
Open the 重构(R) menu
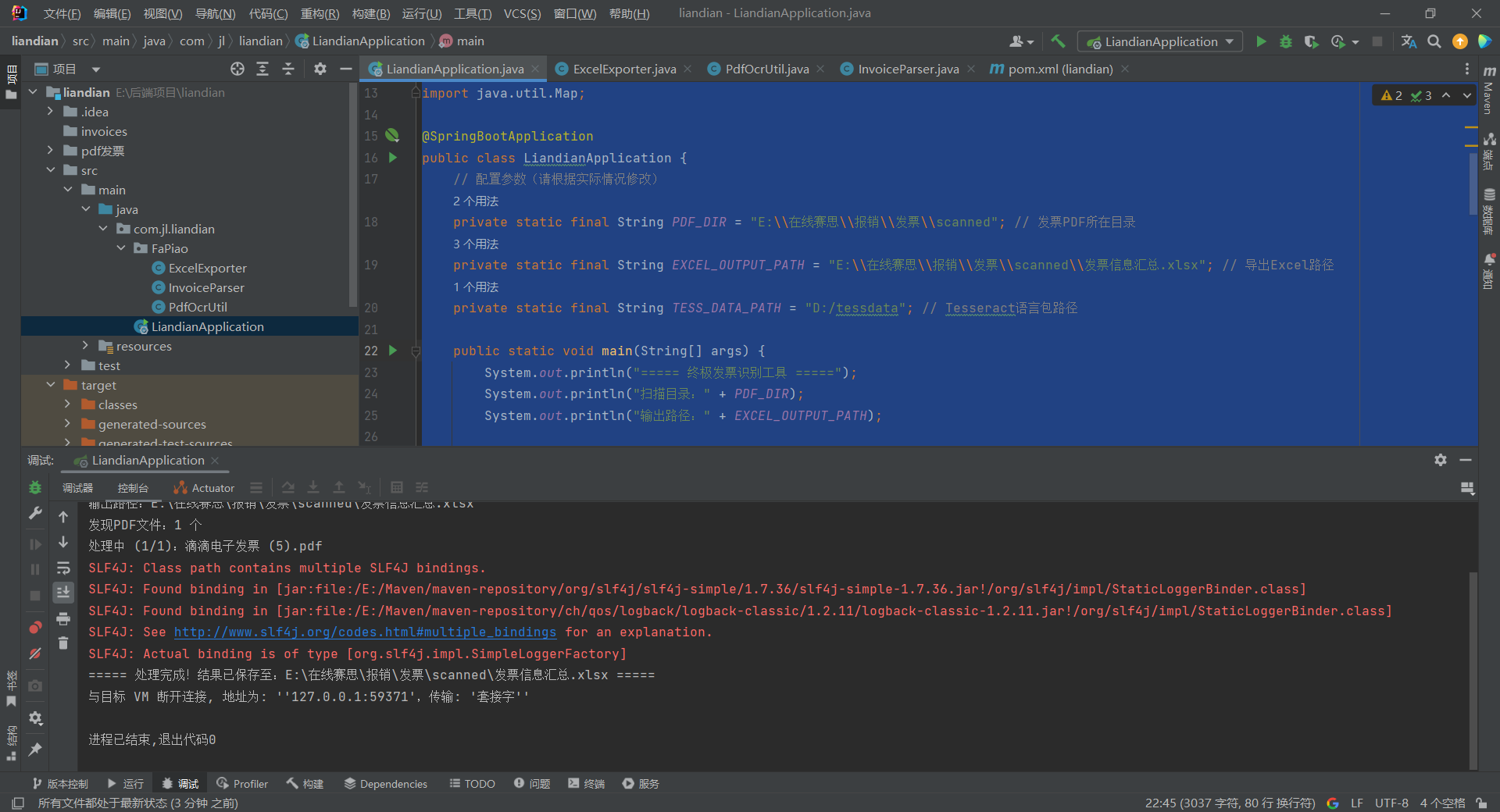320,13
